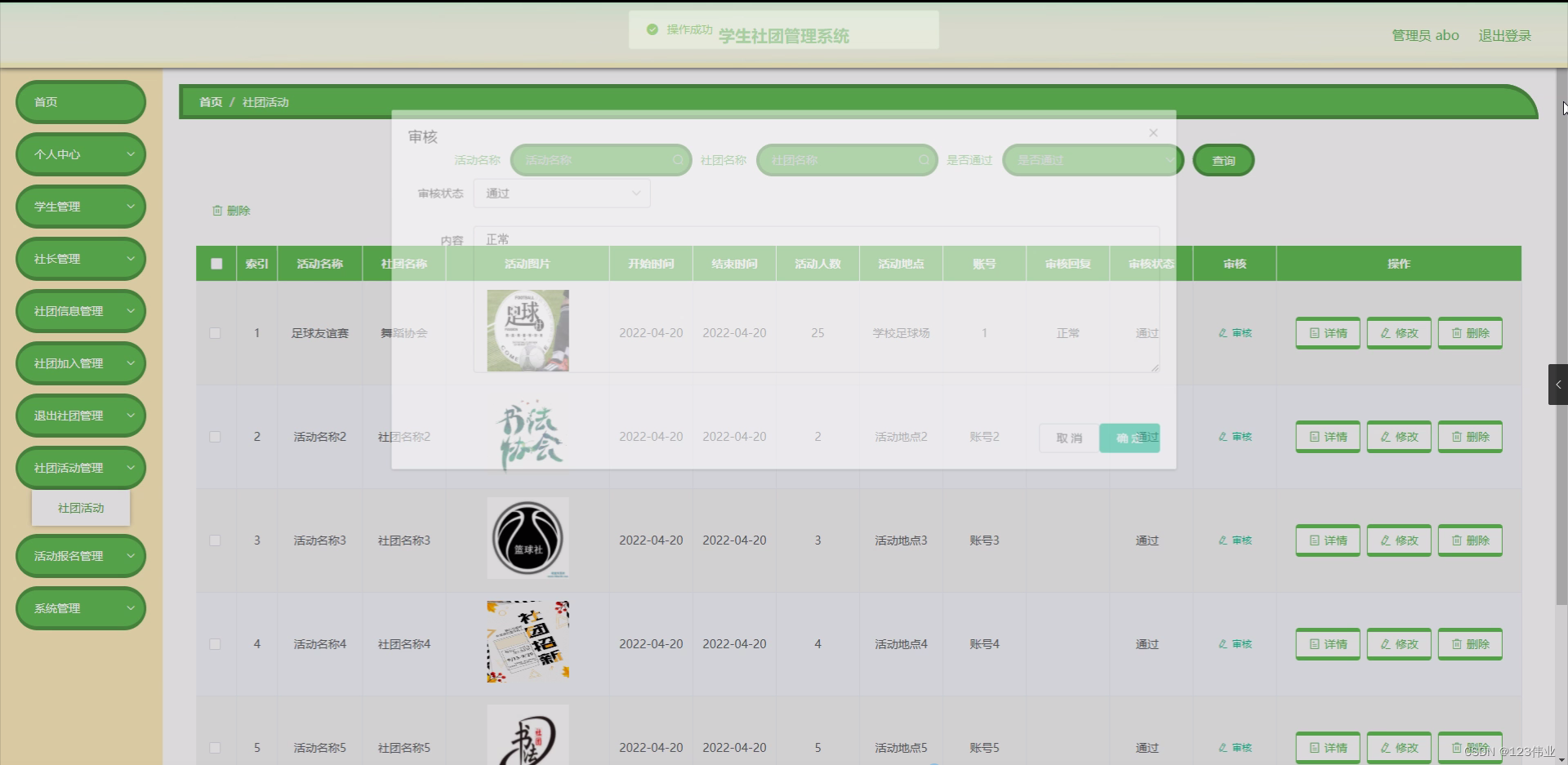Screen dimensions: 1568x765
Task: Open the 社长管理 sidebar menu
Action: pos(81,259)
